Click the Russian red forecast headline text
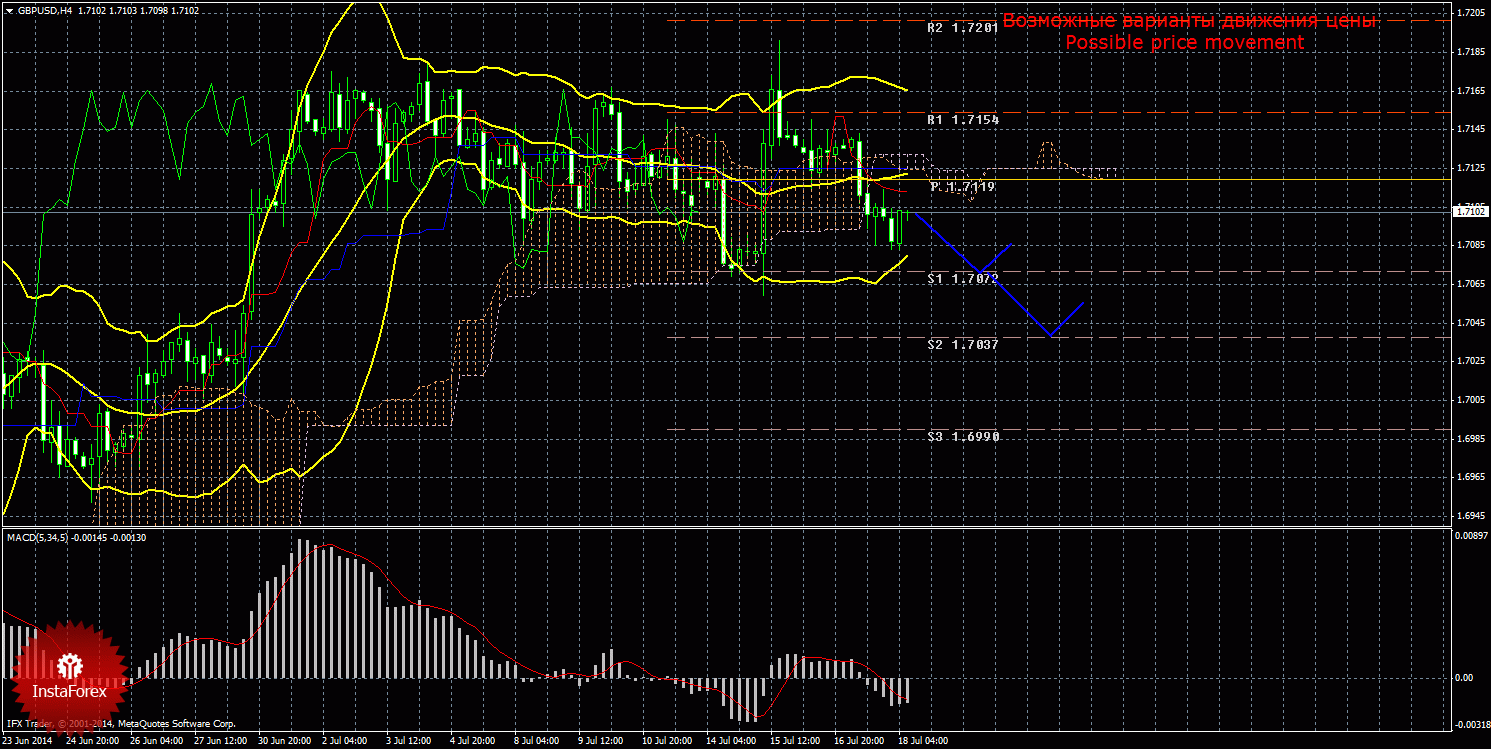This screenshot has width=1491, height=749. tap(1190, 21)
